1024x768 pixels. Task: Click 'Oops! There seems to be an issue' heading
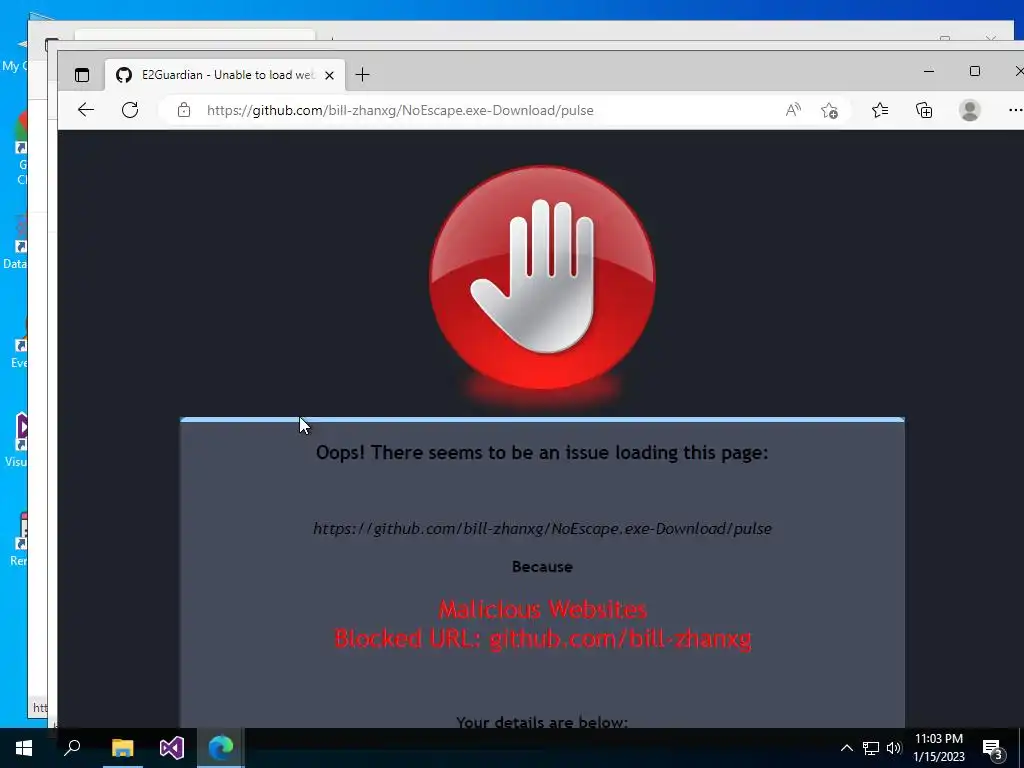[x=542, y=452]
